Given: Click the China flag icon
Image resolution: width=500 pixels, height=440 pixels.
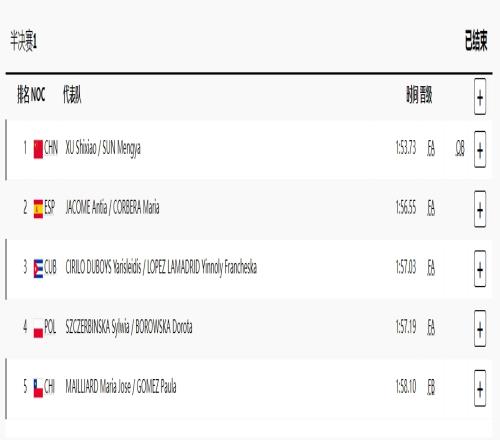Looking at the screenshot, I should point(38,149).
